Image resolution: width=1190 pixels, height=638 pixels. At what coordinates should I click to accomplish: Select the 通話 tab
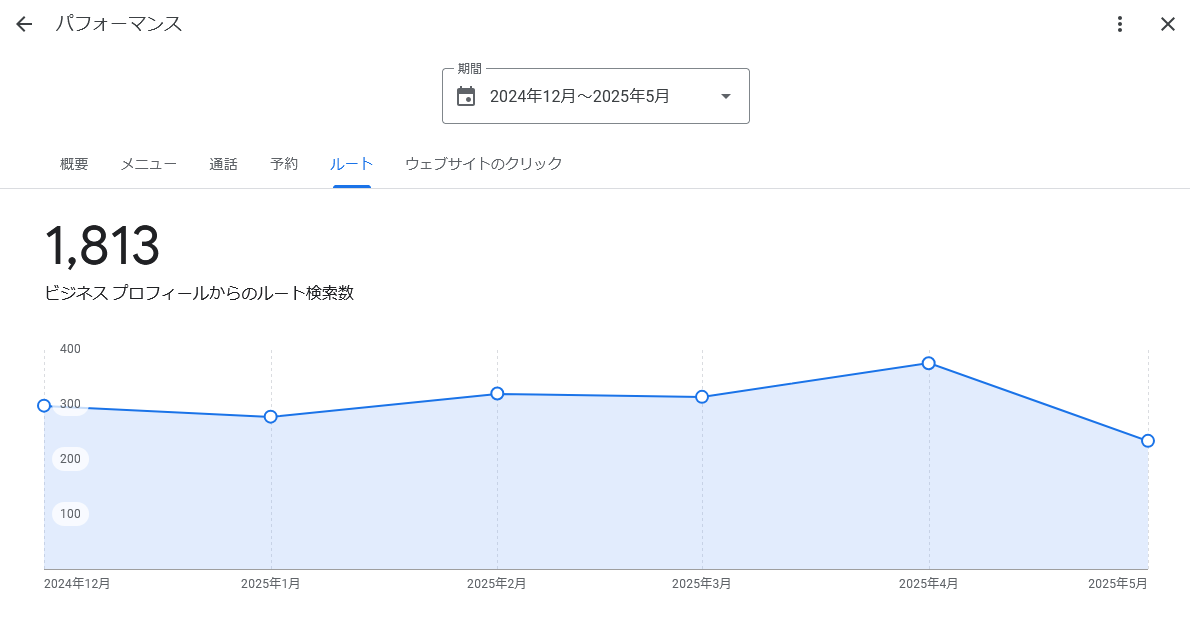coord(223,164)
